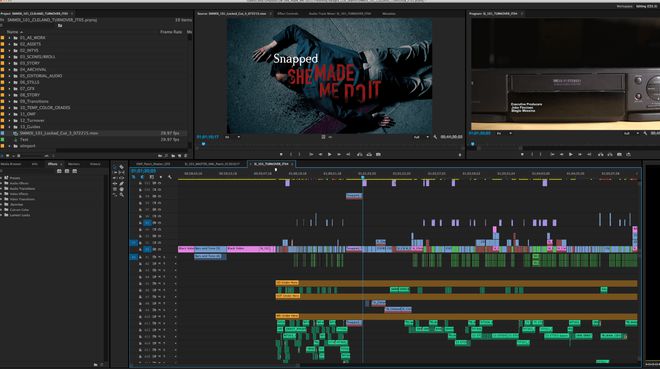The width and height of the screenshot is (660, 369).
Task: Export a frame from the Program monitor
Action: pyautogui.click(x=619, y=154)
